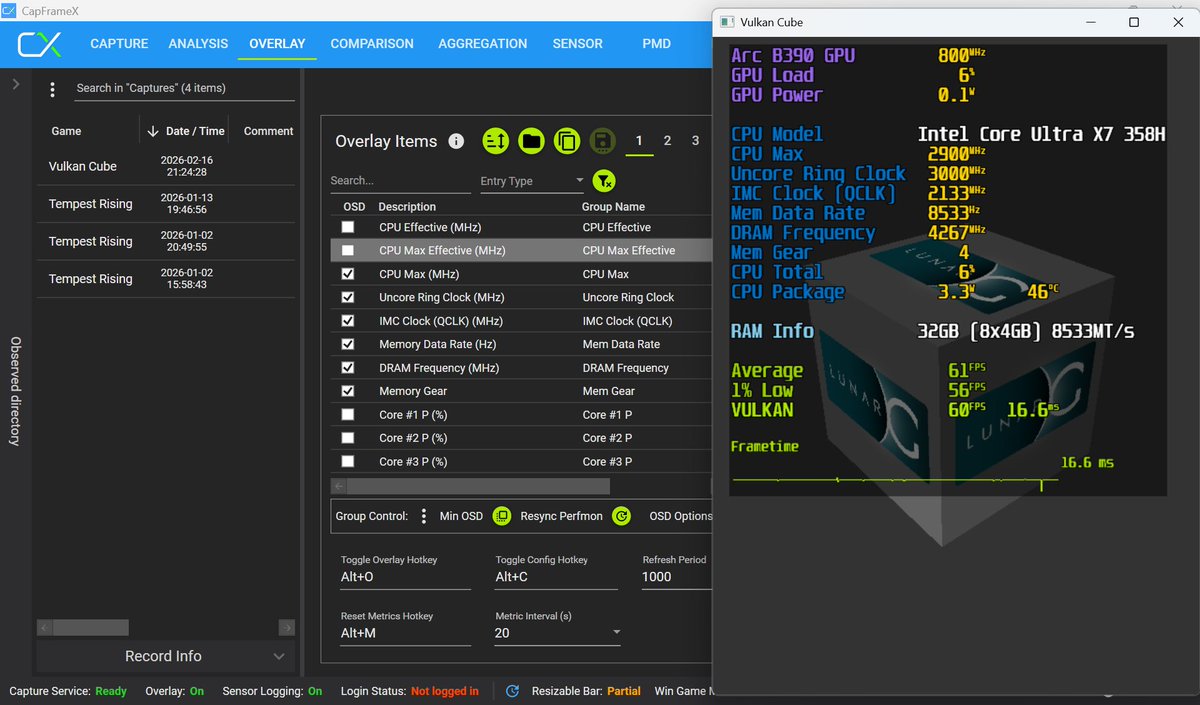Click the copy overlay configuration icon
The image size is (1200, 705).
click(567, 141)
